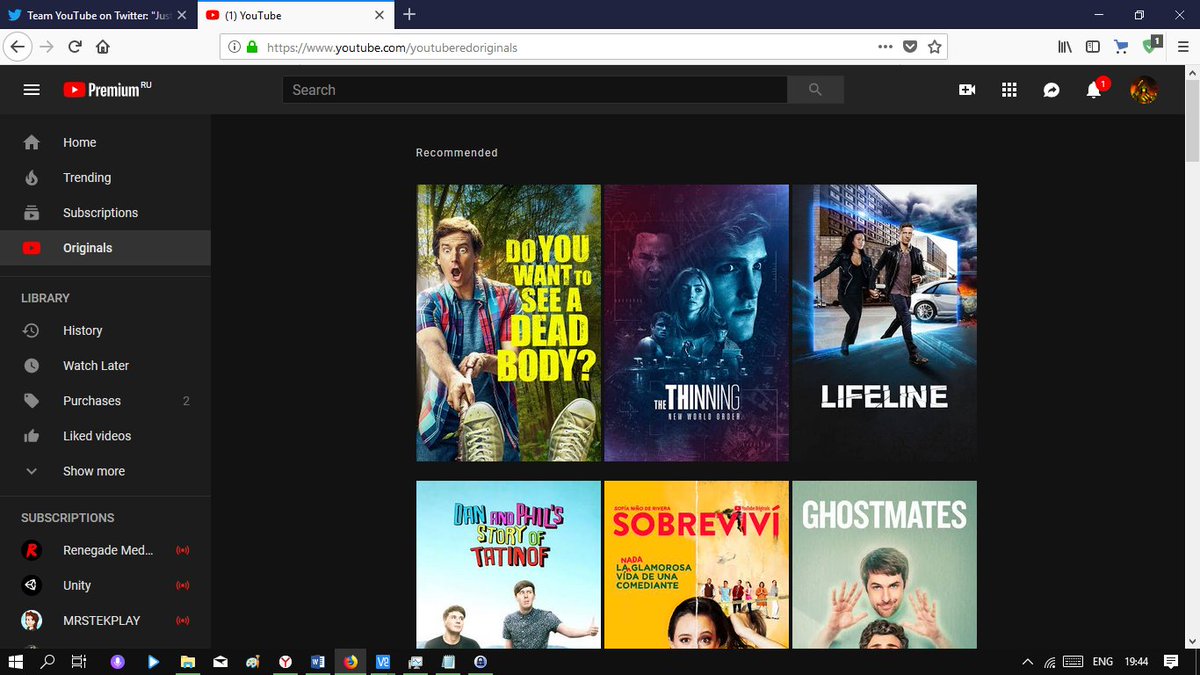Click the 19:44 taskbar clock
1200x675 pixels.
(x=1135, y=661)
